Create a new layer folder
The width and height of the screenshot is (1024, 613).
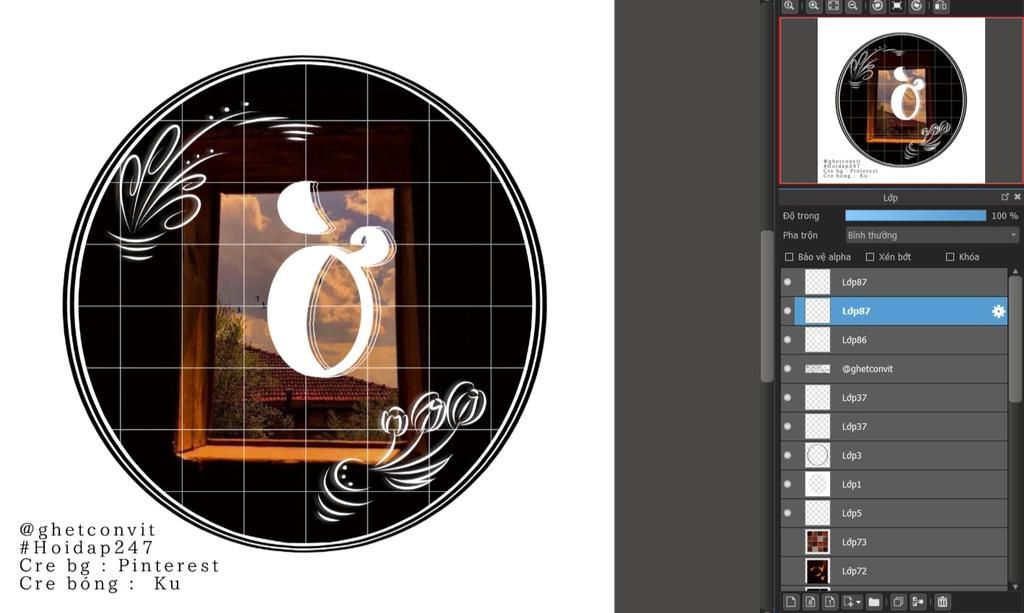[874, 602]
